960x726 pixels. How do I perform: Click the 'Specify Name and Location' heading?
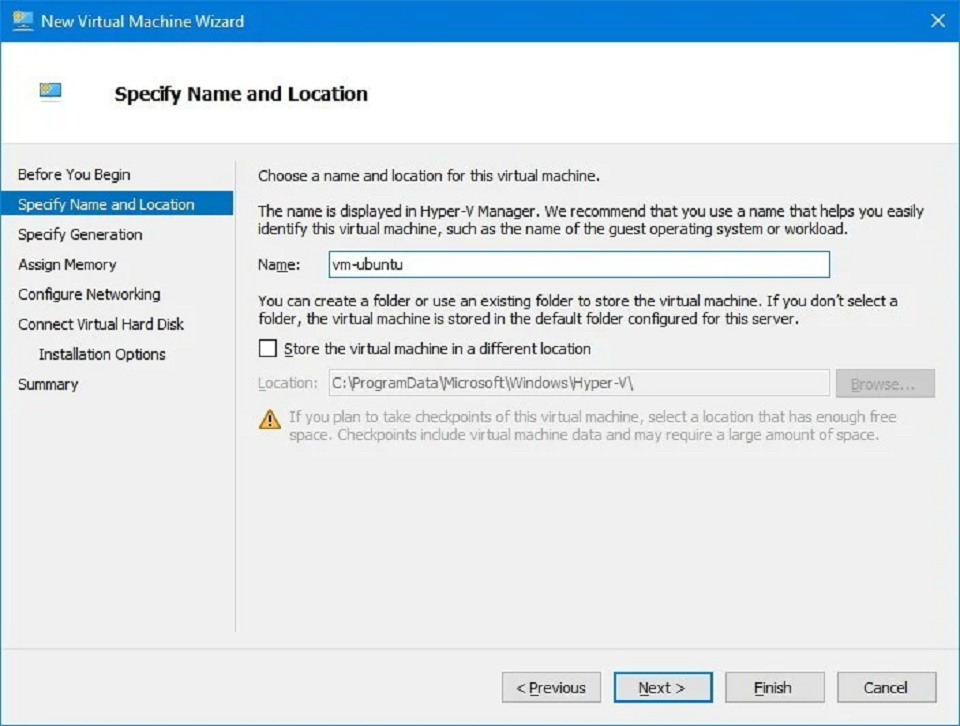point(241,94)
